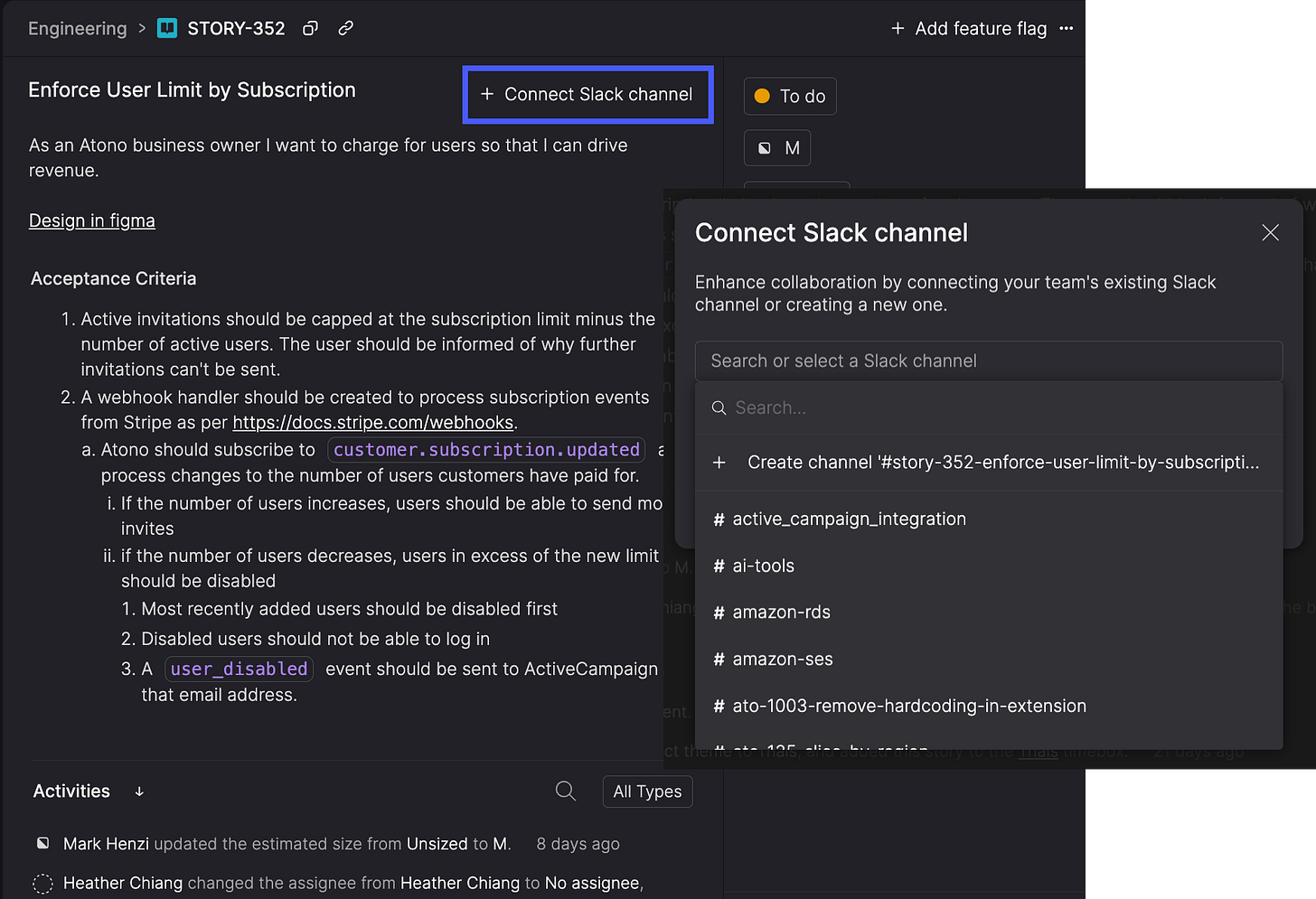Viewport: 1316px width, 899px height.
Task: Copy the STORY-352 identifier icon
Action: pyautogui.click(x=310, y=28)
